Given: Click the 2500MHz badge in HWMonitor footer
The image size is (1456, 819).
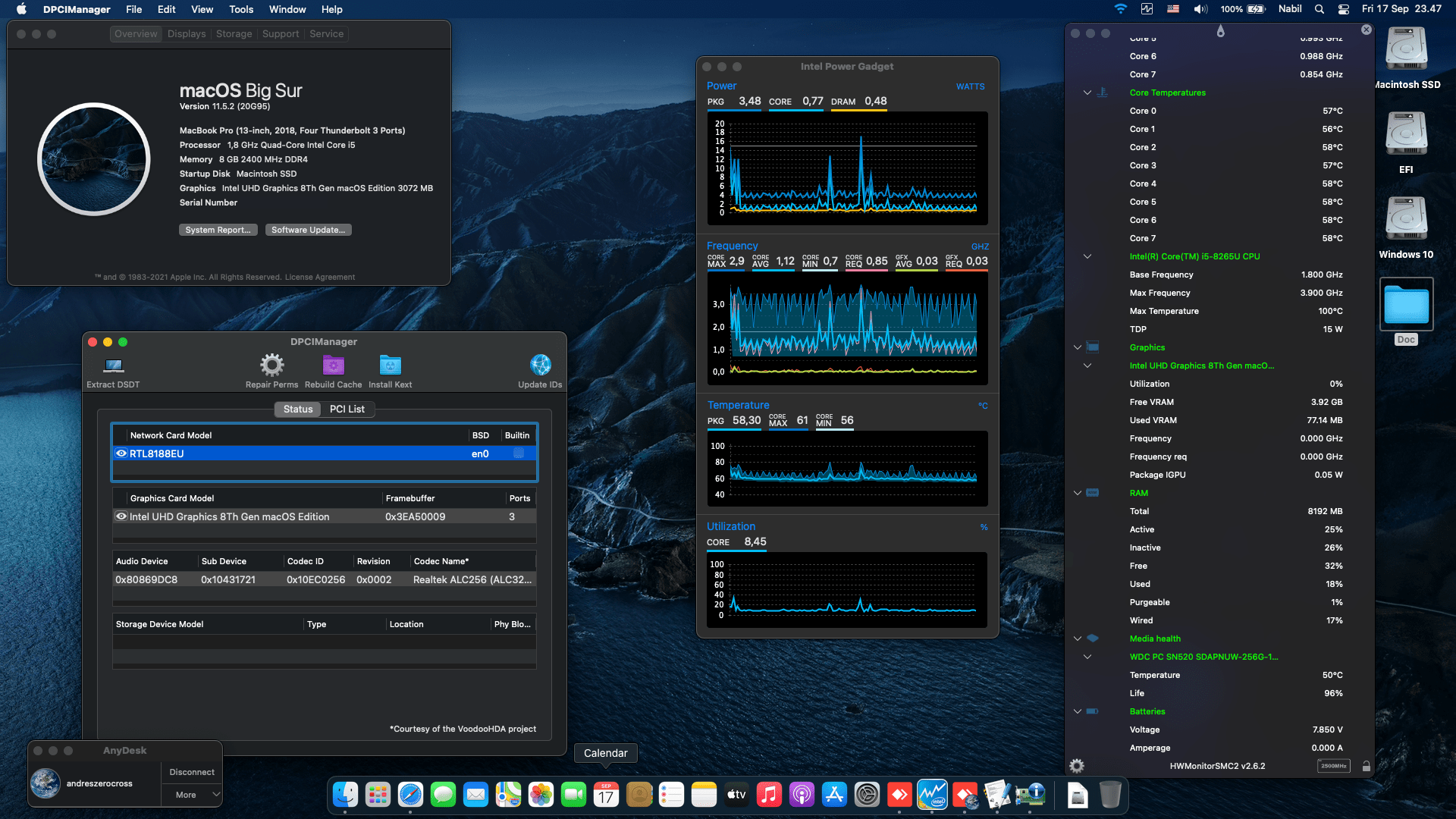Looking at the screenshot, I should (1333, 766).
